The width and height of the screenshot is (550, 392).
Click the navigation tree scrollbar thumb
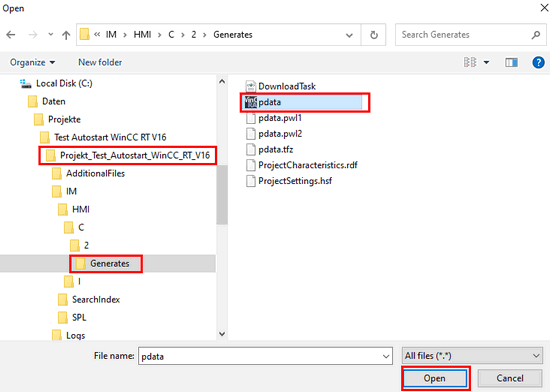click(222, 195)
